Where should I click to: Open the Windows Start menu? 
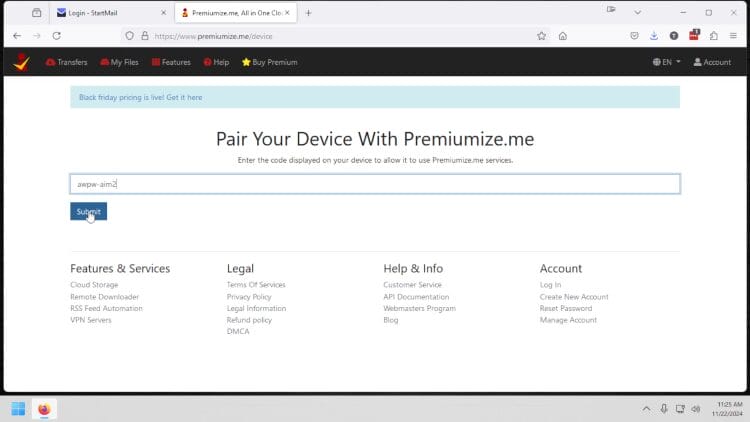pos(18,409)
